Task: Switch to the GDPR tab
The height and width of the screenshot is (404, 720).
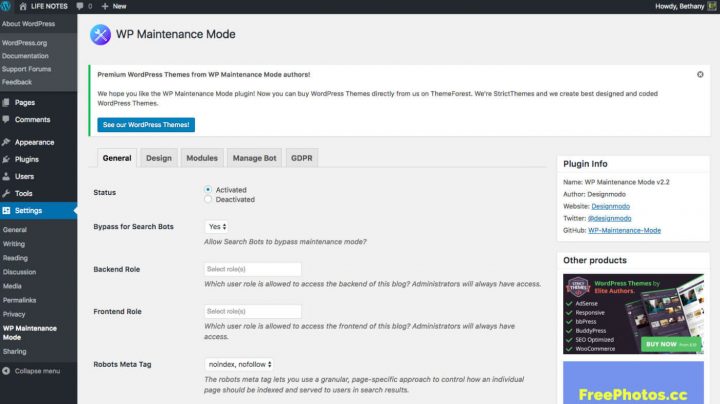Action: coord(302,158)
